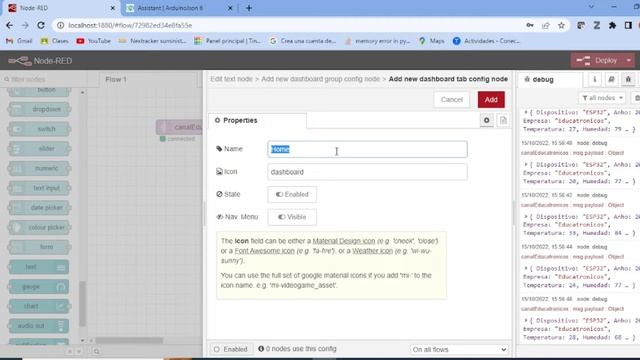Select the numeric palette node
The height and width of the screenshot is (360, 640).
pos(39,168)
